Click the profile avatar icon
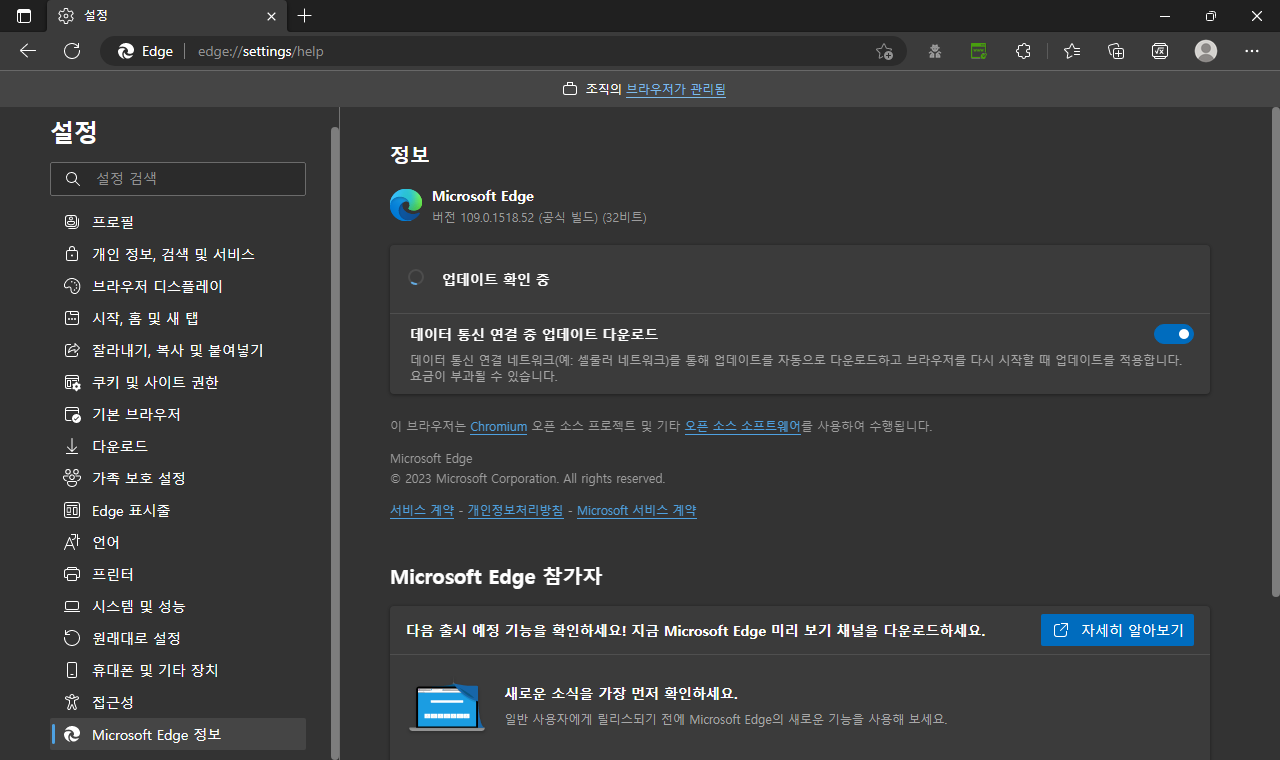Viewport: 1280px width, 760px height. [x=1206, y=51]
